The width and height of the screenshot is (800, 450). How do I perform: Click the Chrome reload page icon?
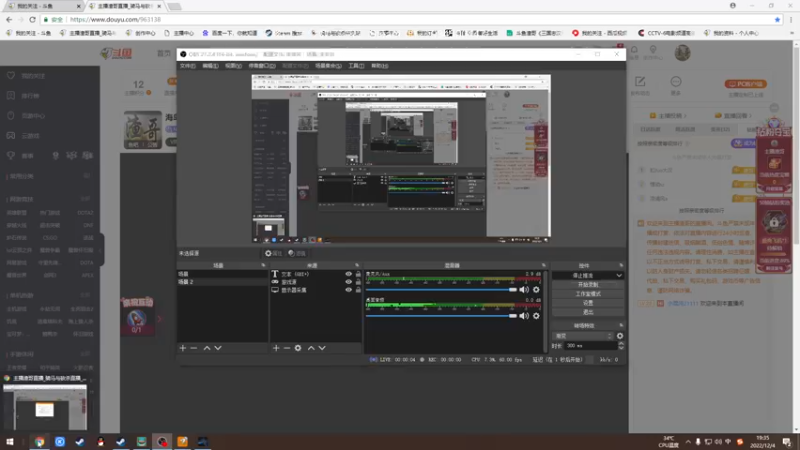point(33,19)
